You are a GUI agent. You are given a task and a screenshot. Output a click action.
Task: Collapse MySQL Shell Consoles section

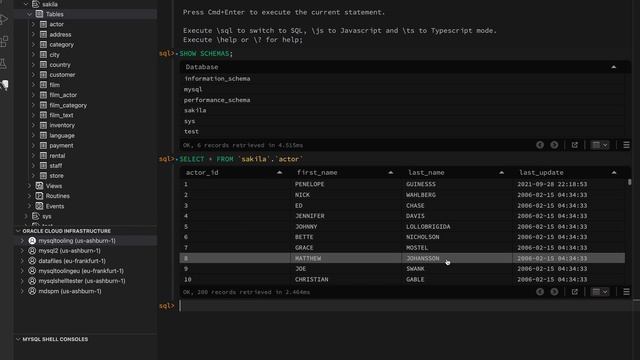coord(18,339)
